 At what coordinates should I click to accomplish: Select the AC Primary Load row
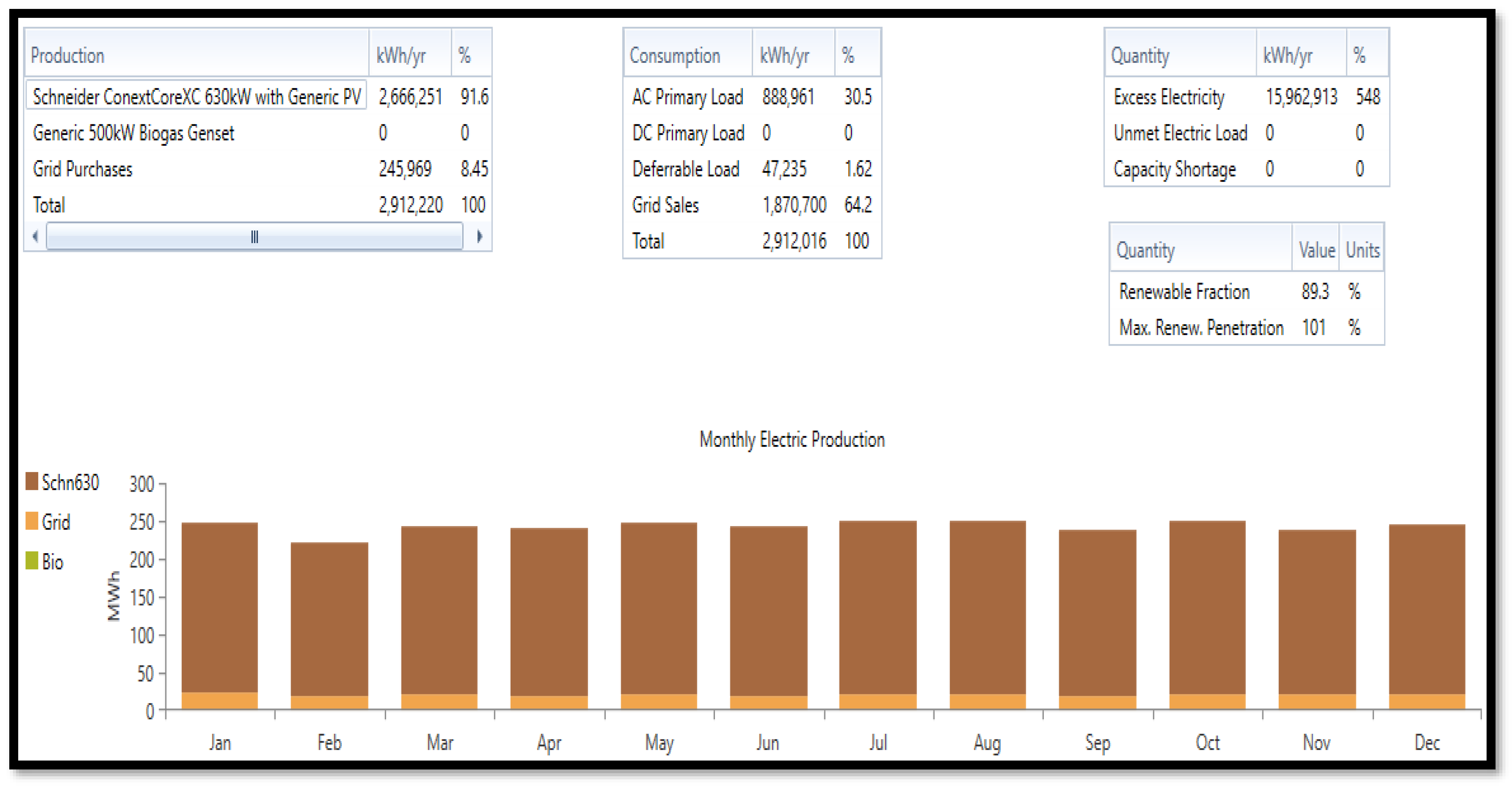[687, 96]
